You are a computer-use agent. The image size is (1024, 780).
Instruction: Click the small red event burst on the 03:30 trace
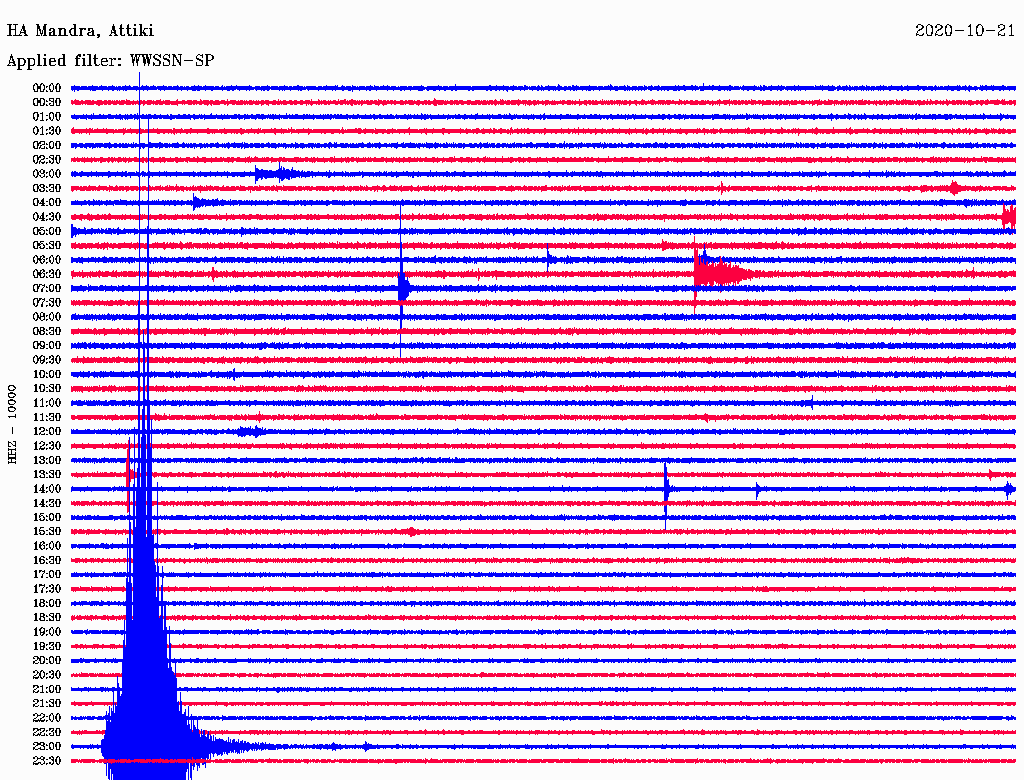[954, 188]
